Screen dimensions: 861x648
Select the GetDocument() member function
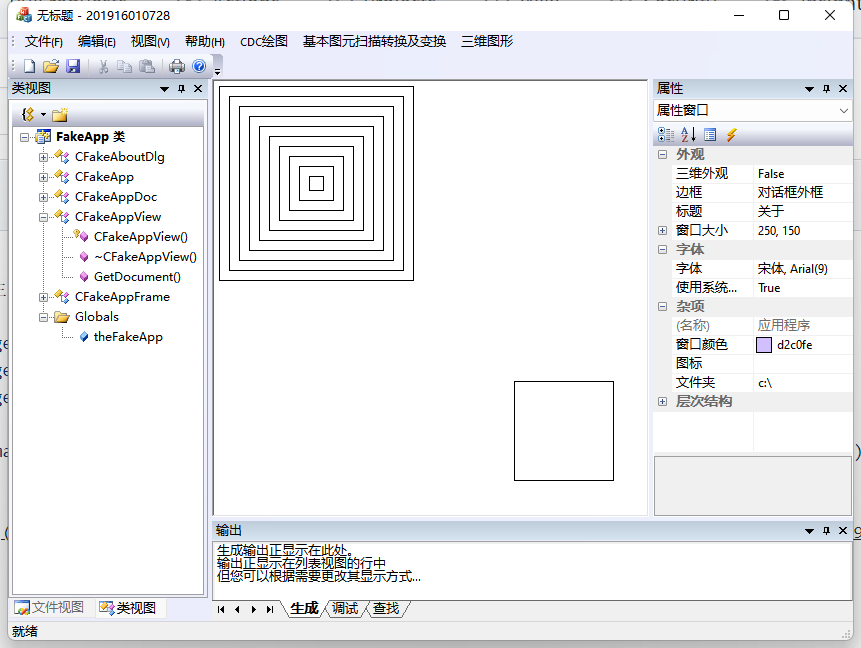click(x=136, y=276)
